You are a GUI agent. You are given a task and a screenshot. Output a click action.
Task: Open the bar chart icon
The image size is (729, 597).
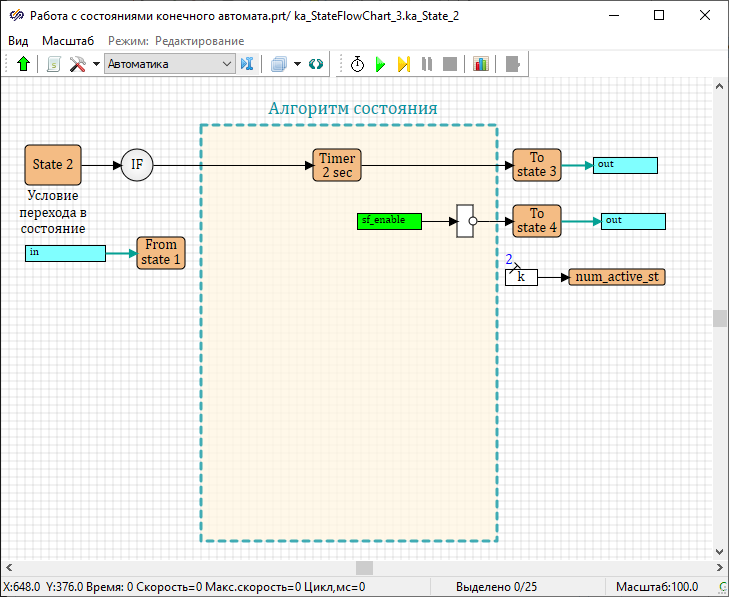pyautogui.click(x=481, y=64)
